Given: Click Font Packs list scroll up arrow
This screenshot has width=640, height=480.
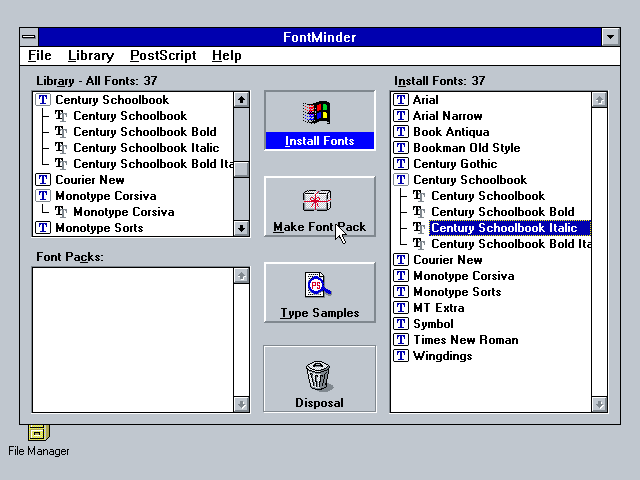Looking at the screenshot, I should click(x=241, y=276).
